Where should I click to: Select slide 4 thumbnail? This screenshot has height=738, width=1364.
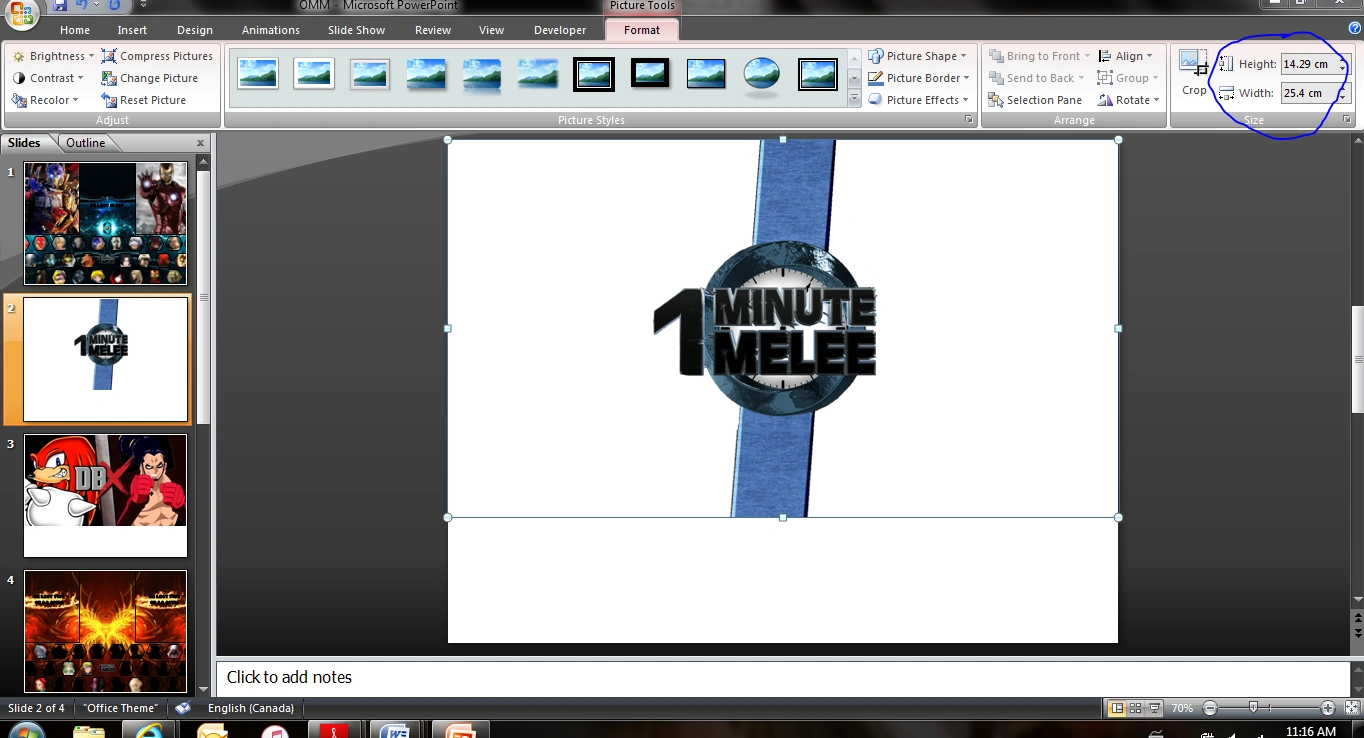coord(105,631)
